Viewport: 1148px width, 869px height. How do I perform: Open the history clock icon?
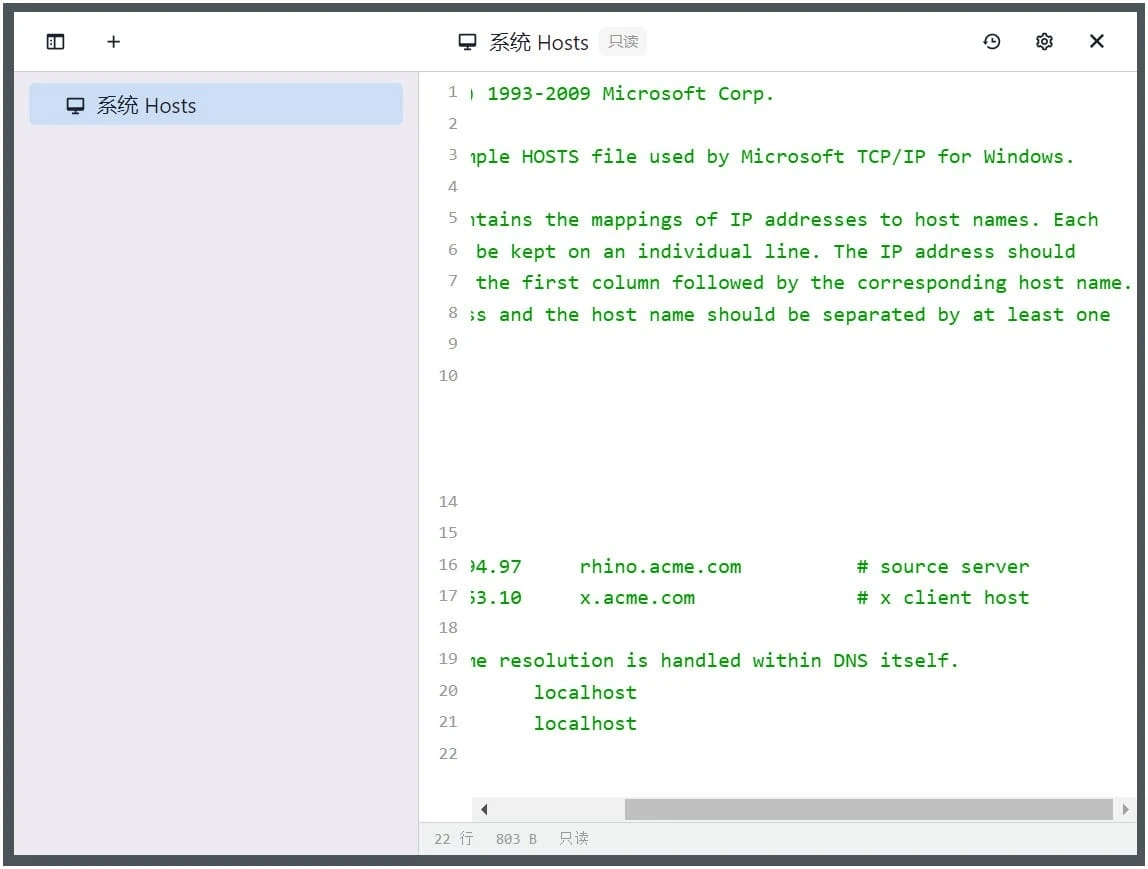(991, 42)
